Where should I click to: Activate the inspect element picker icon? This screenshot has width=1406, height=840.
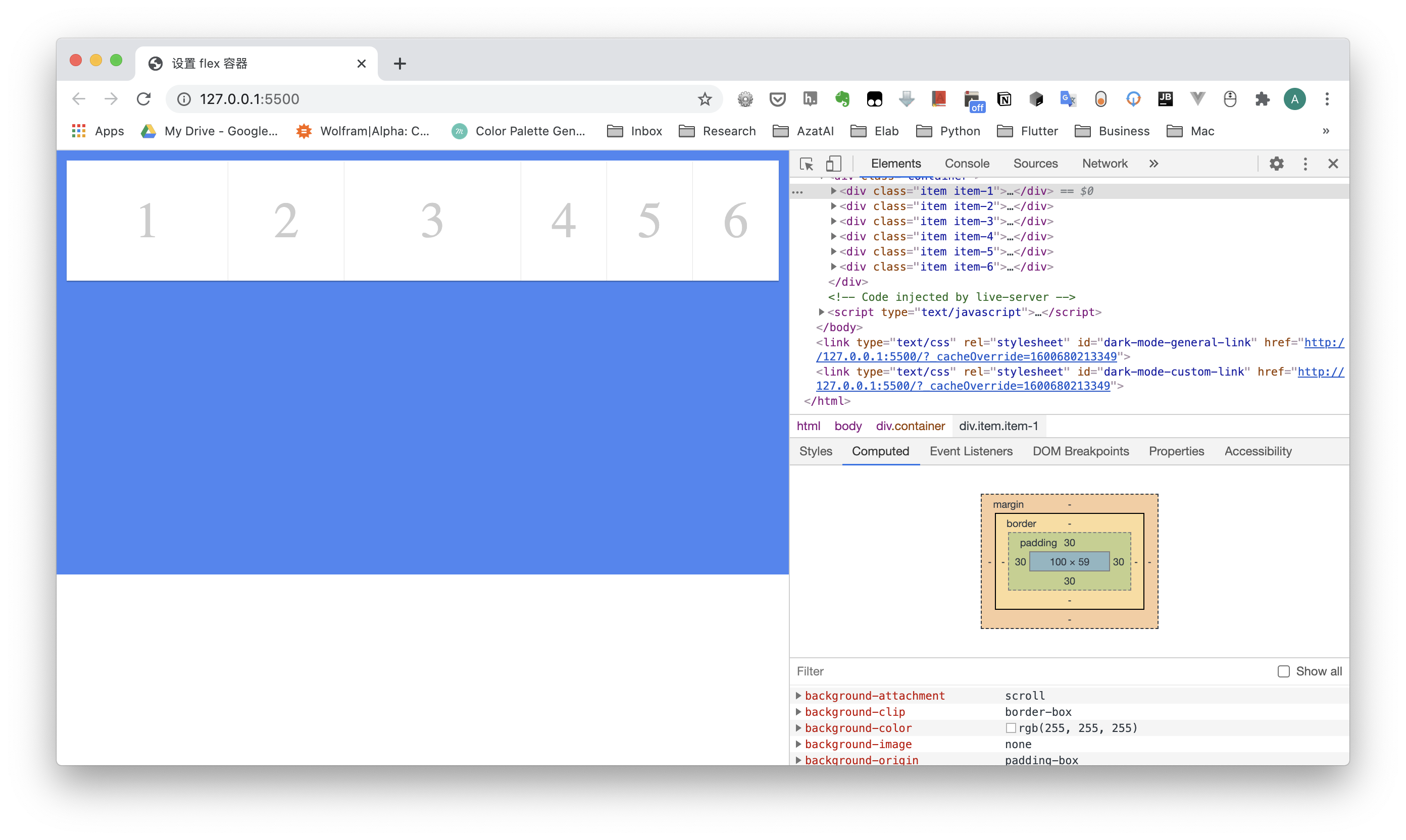click(807, 164)
